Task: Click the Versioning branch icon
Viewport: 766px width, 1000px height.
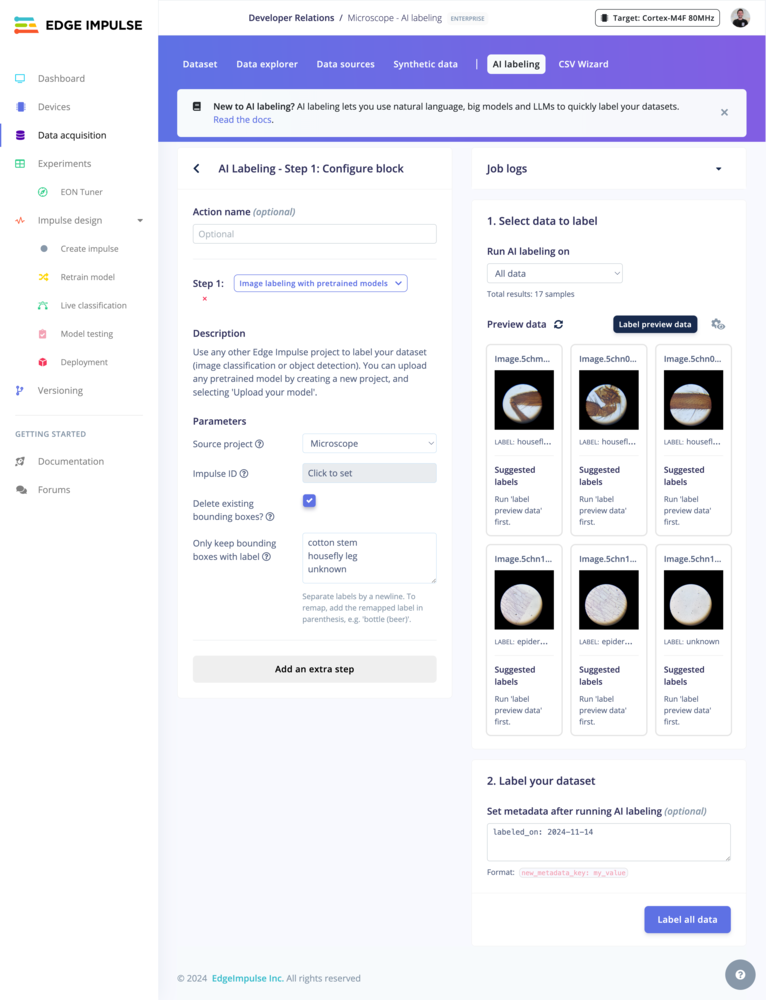Action: click(20, 390)
